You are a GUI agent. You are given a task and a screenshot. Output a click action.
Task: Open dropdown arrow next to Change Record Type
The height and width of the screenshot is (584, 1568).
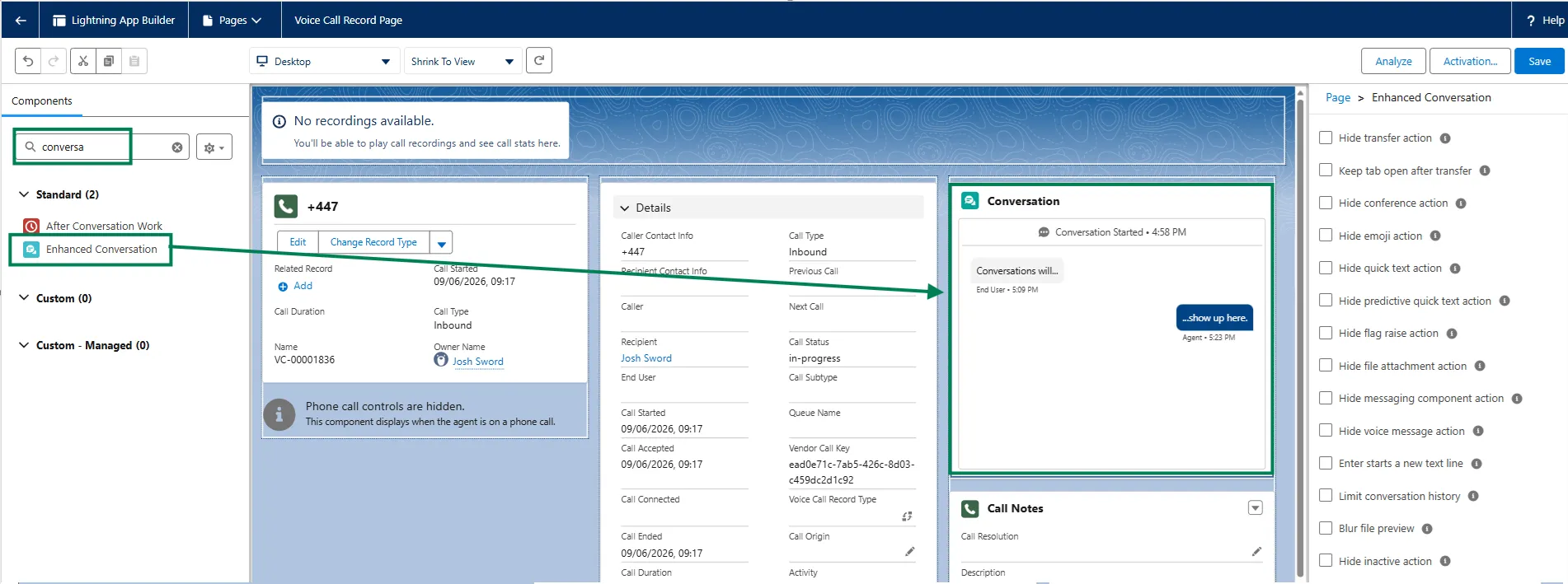pyautogui.click(x=441, y=242)
